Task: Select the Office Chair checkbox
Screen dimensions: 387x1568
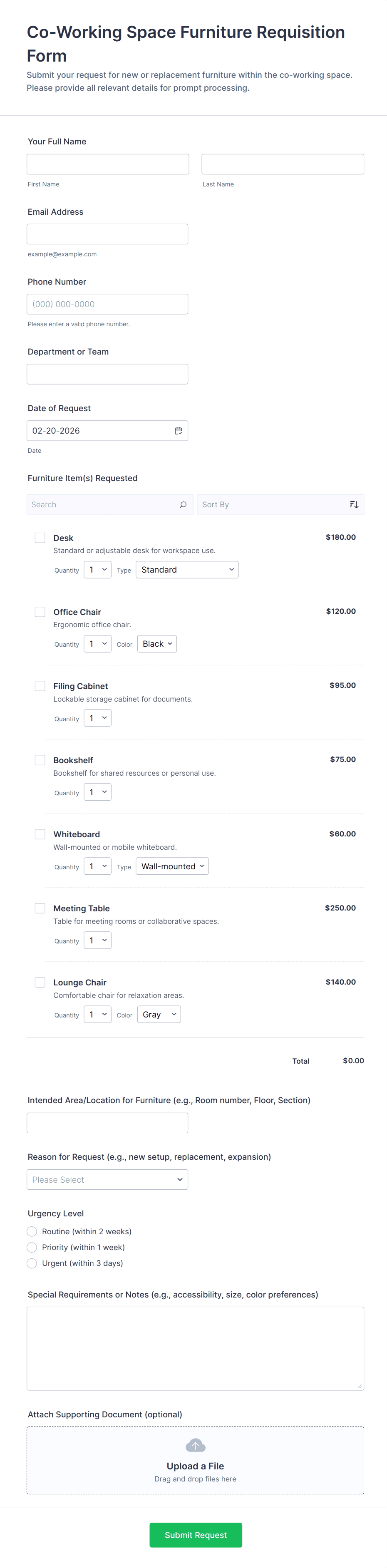Action: 40,612
